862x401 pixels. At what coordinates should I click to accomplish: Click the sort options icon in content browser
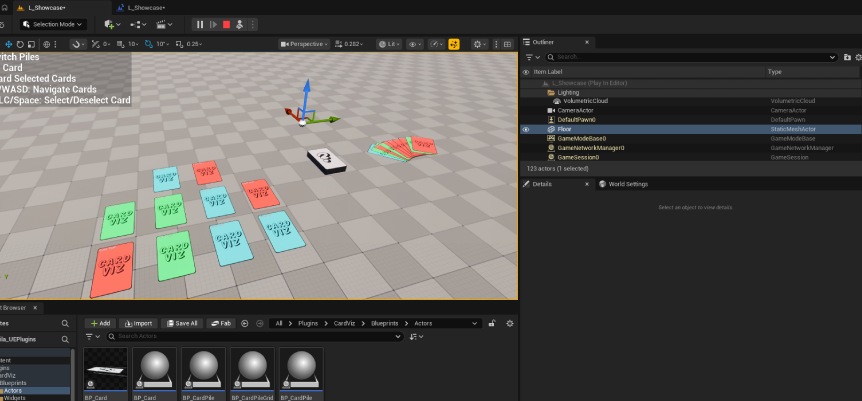click(416, 336)
